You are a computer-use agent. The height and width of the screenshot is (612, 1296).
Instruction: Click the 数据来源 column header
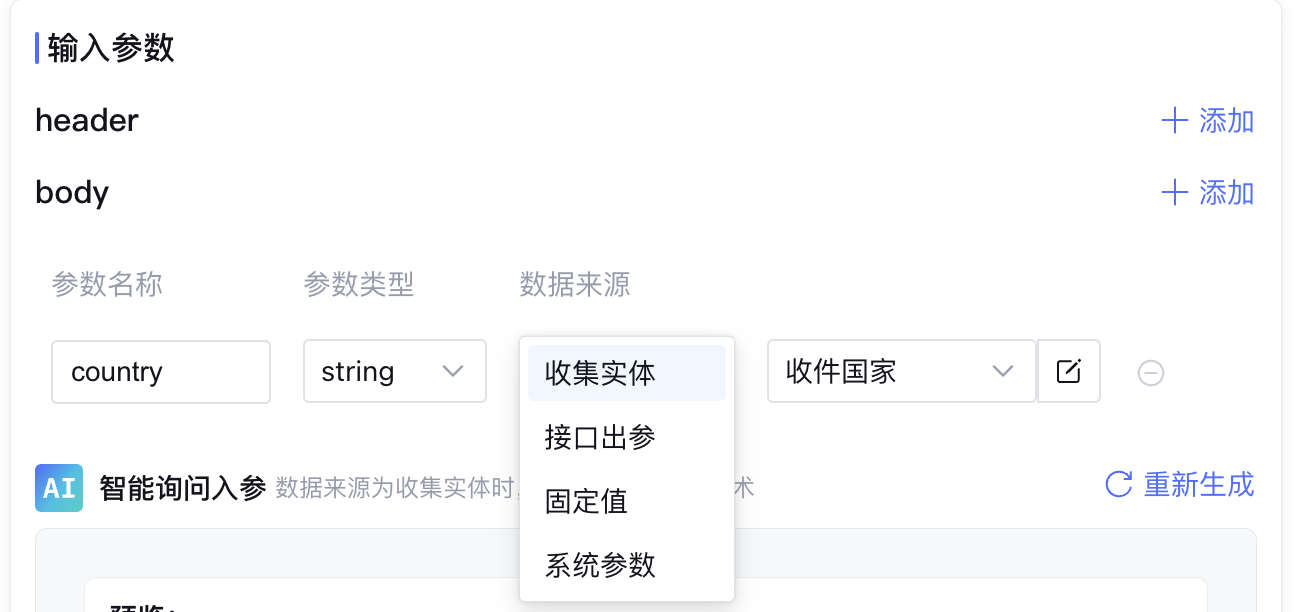[575, 285]
